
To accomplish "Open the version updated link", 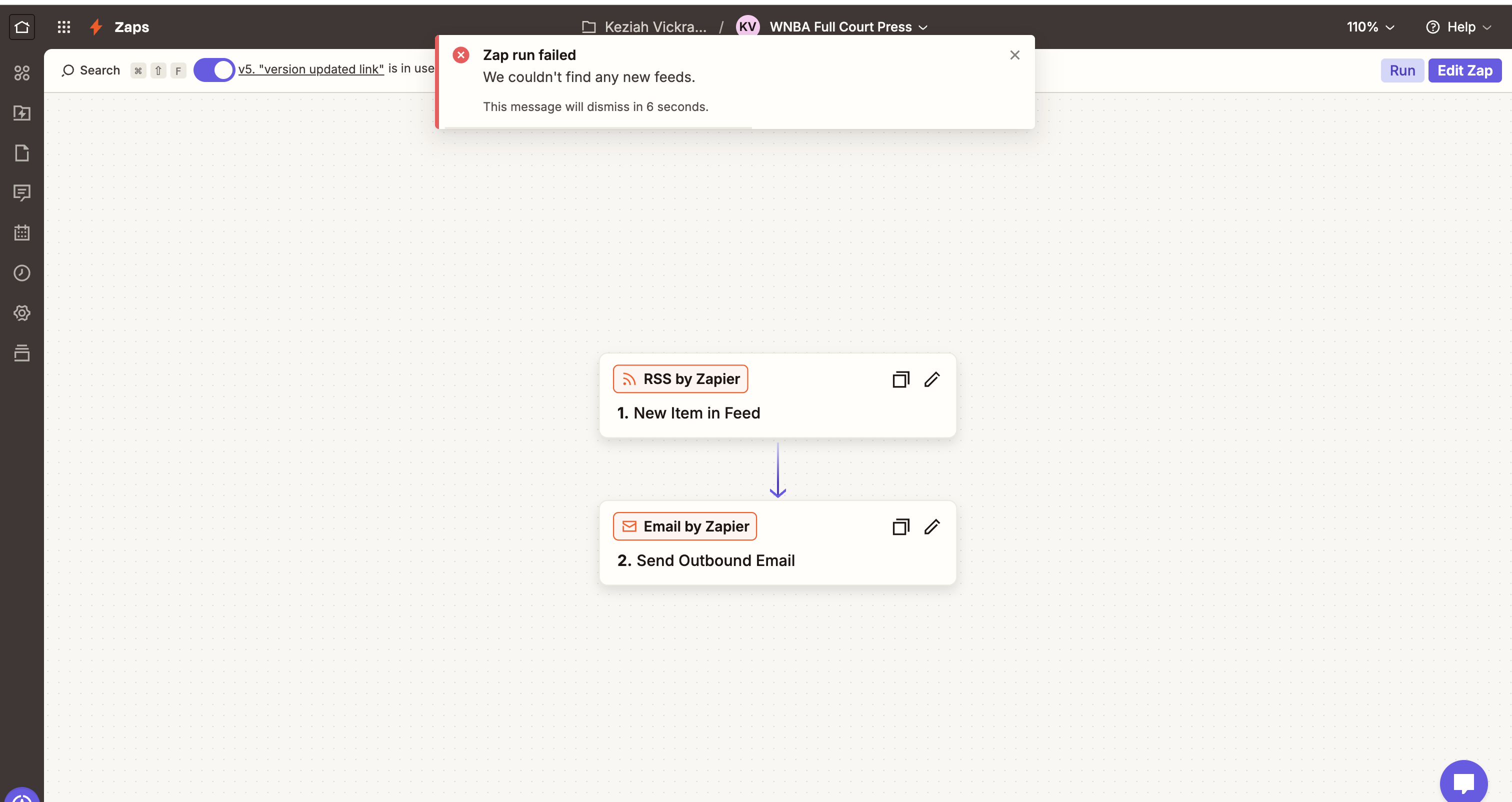I will tap(311, 68).
